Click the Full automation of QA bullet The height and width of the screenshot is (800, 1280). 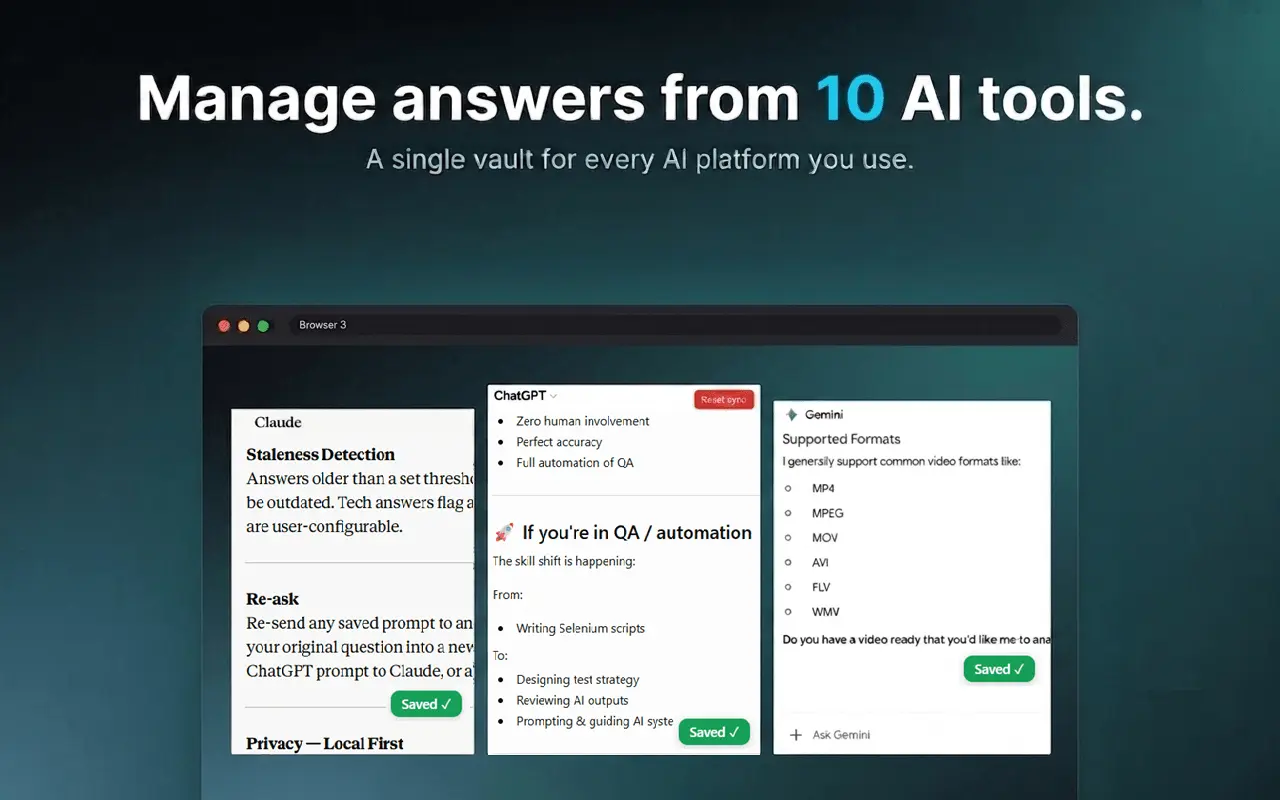click(575, 462)
